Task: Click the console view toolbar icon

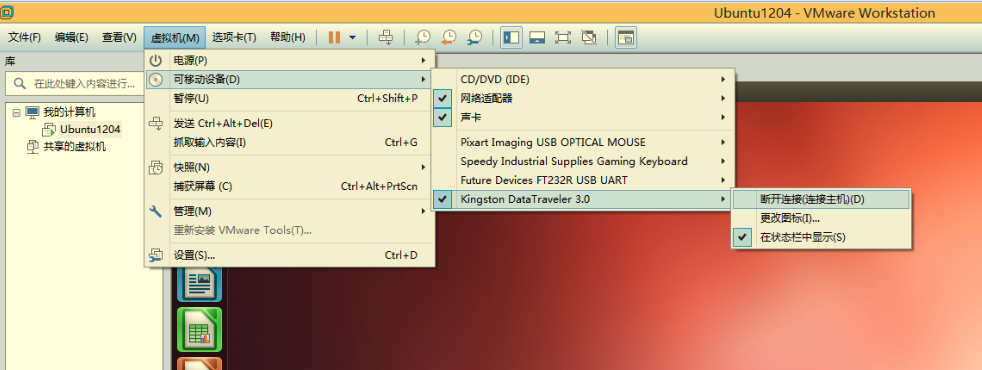Action: pos(626,38)
